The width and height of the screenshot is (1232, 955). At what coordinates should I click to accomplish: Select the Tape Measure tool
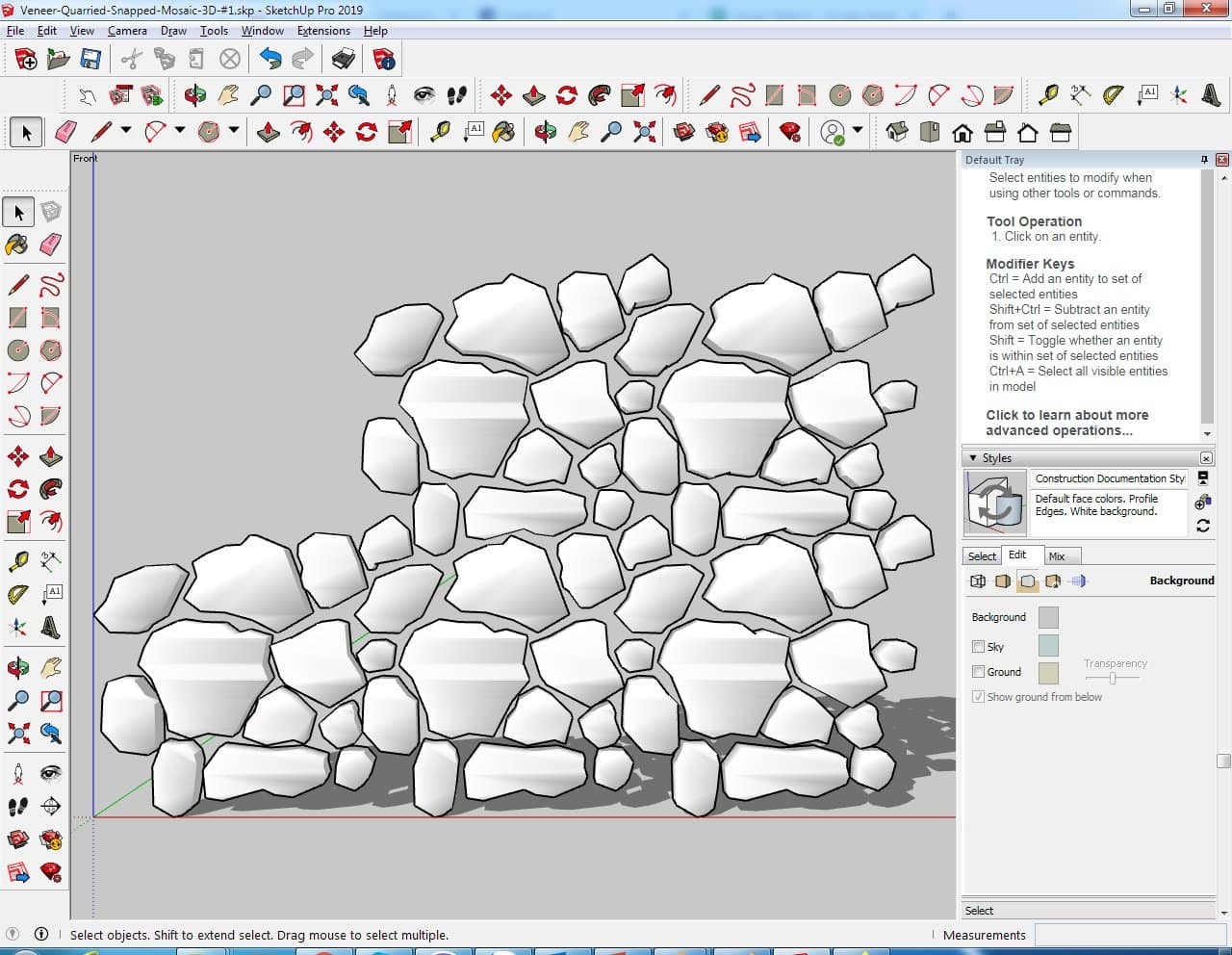click(x=17, y=561)
